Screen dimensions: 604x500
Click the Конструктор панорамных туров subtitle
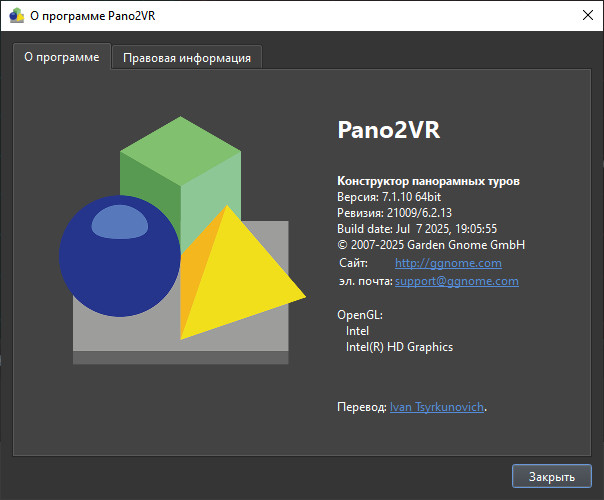pos(429,181)
